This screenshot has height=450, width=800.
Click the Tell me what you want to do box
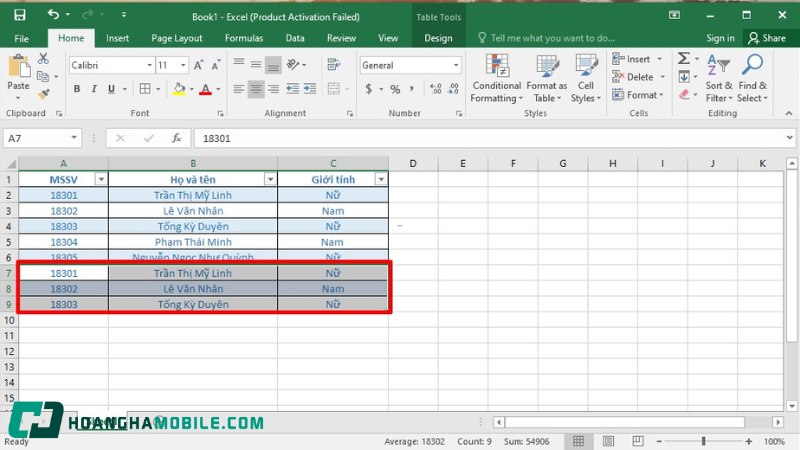(547, 38)
